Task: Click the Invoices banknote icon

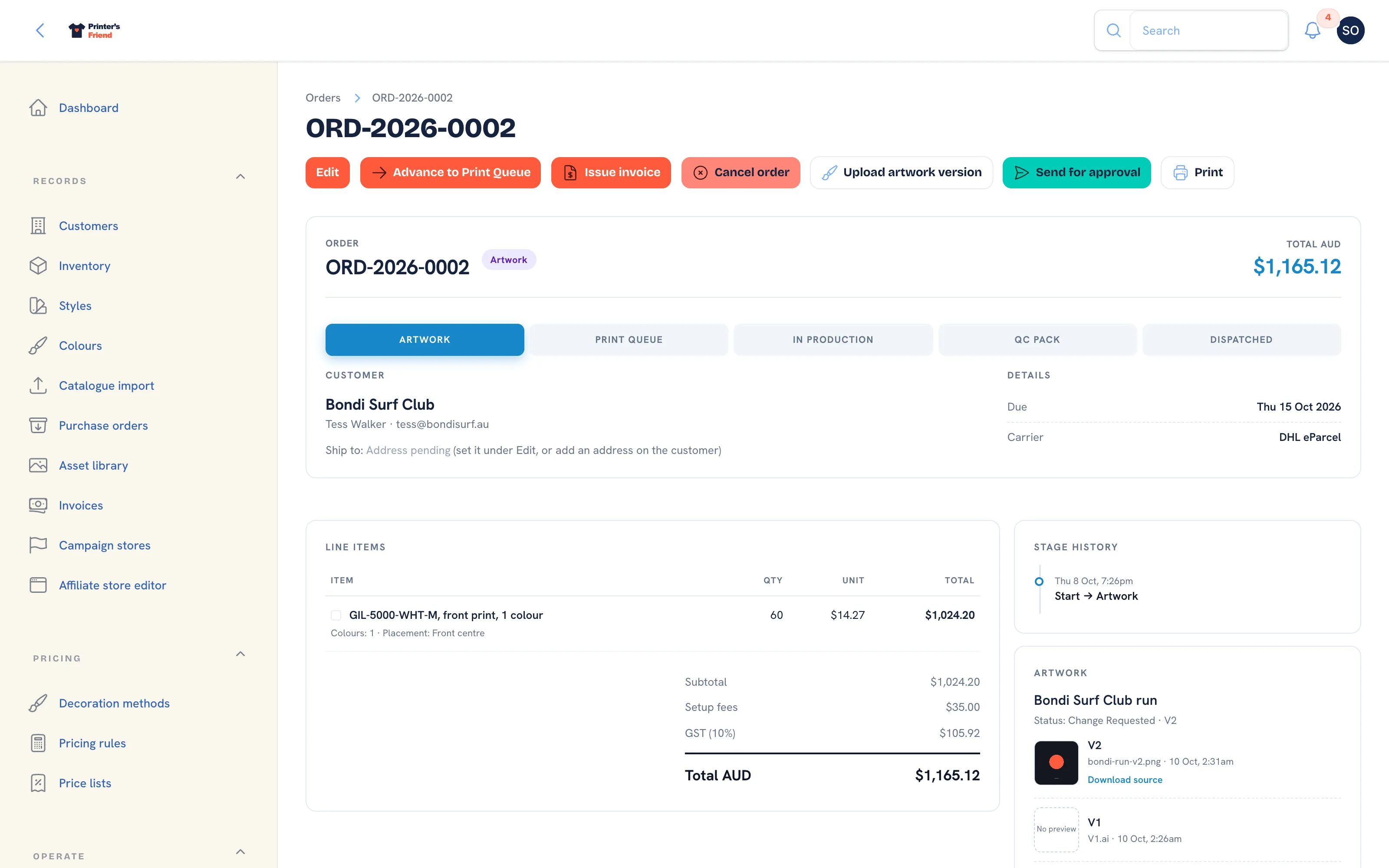Action: click(39, 505)
